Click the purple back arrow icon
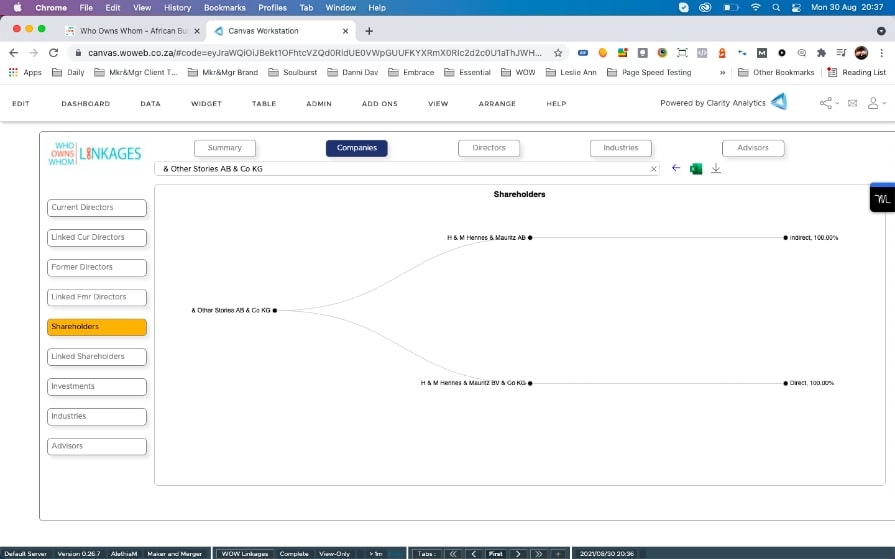Screen dimensions: 895x559 676,168
